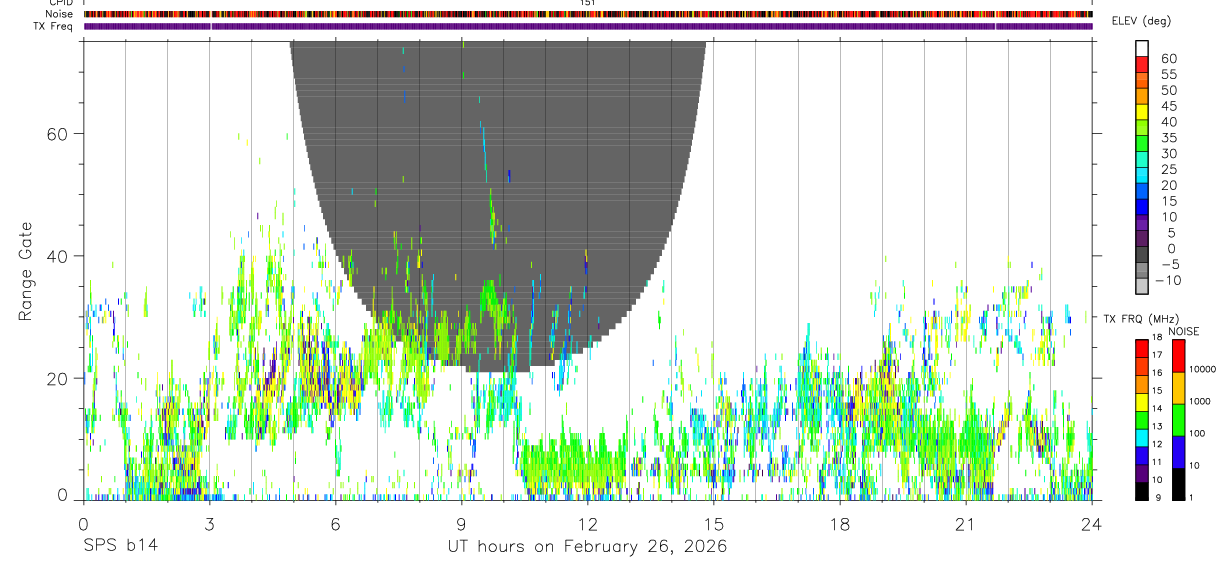
Task: Click the purple TX Freq strip above the plot
Action: [x=588, y=26]
